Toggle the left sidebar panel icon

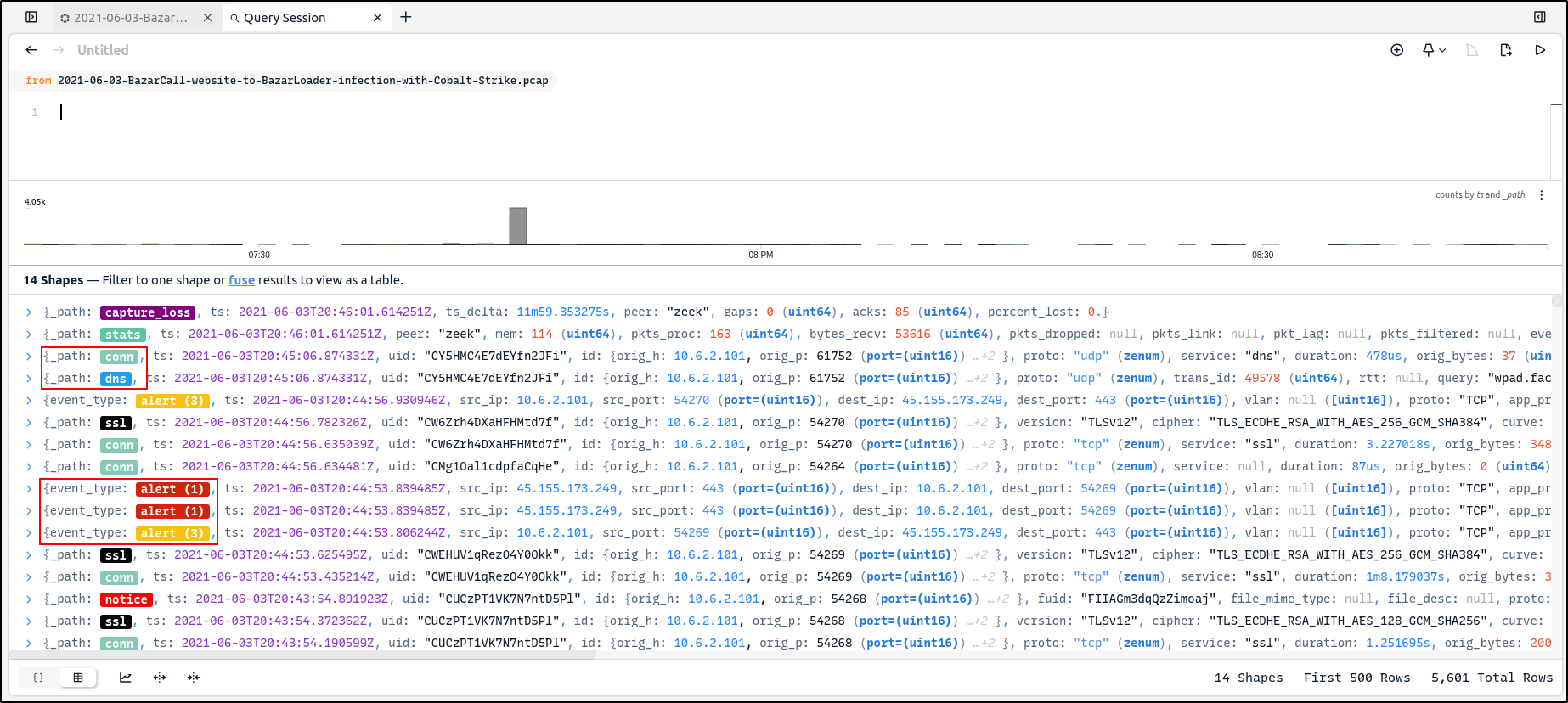coord(31,17)
